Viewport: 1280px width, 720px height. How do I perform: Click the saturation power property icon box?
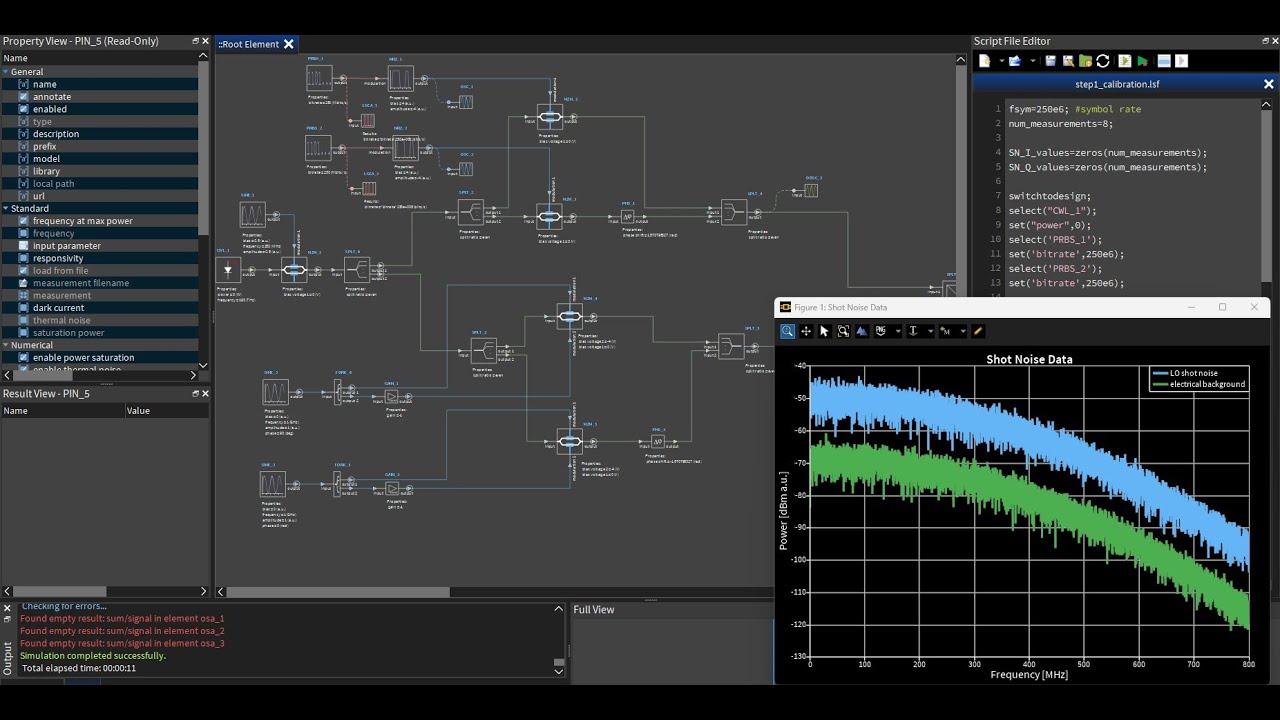pos(24,333)
